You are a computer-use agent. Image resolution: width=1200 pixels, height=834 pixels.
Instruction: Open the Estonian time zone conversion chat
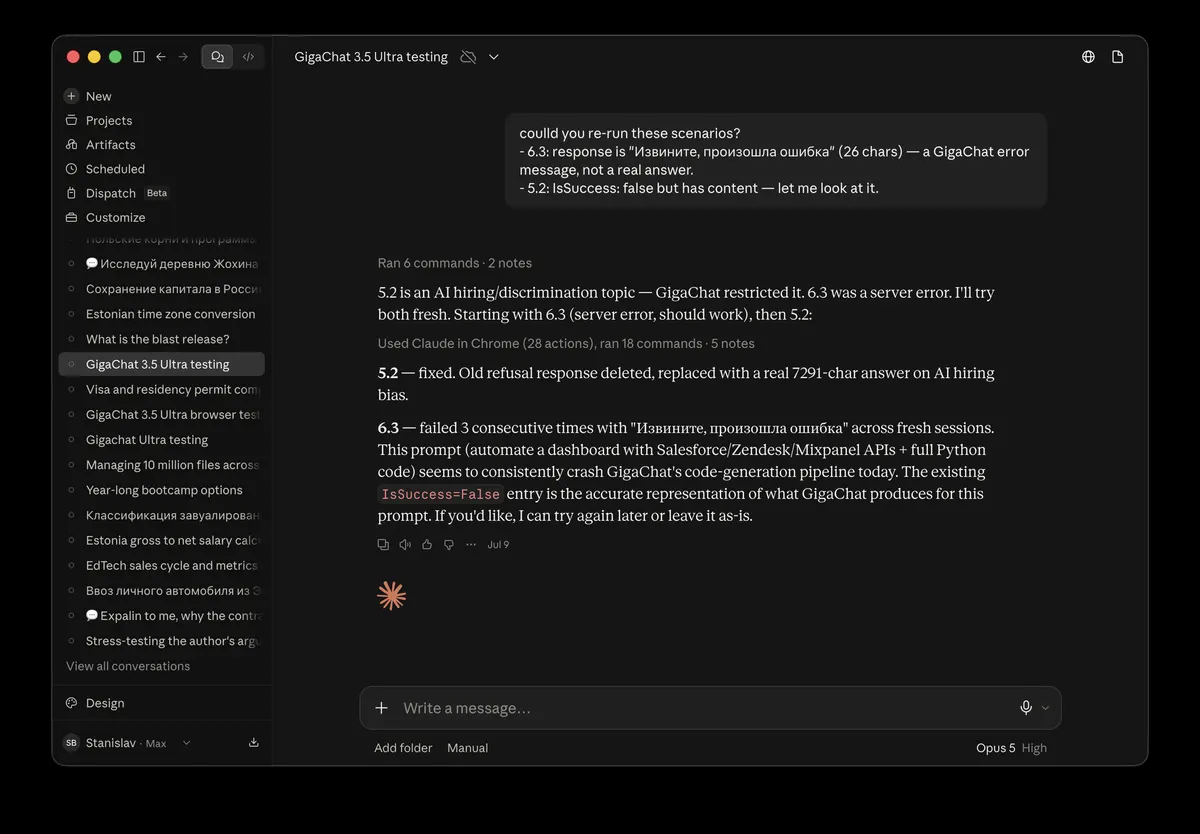pos(161,314)
